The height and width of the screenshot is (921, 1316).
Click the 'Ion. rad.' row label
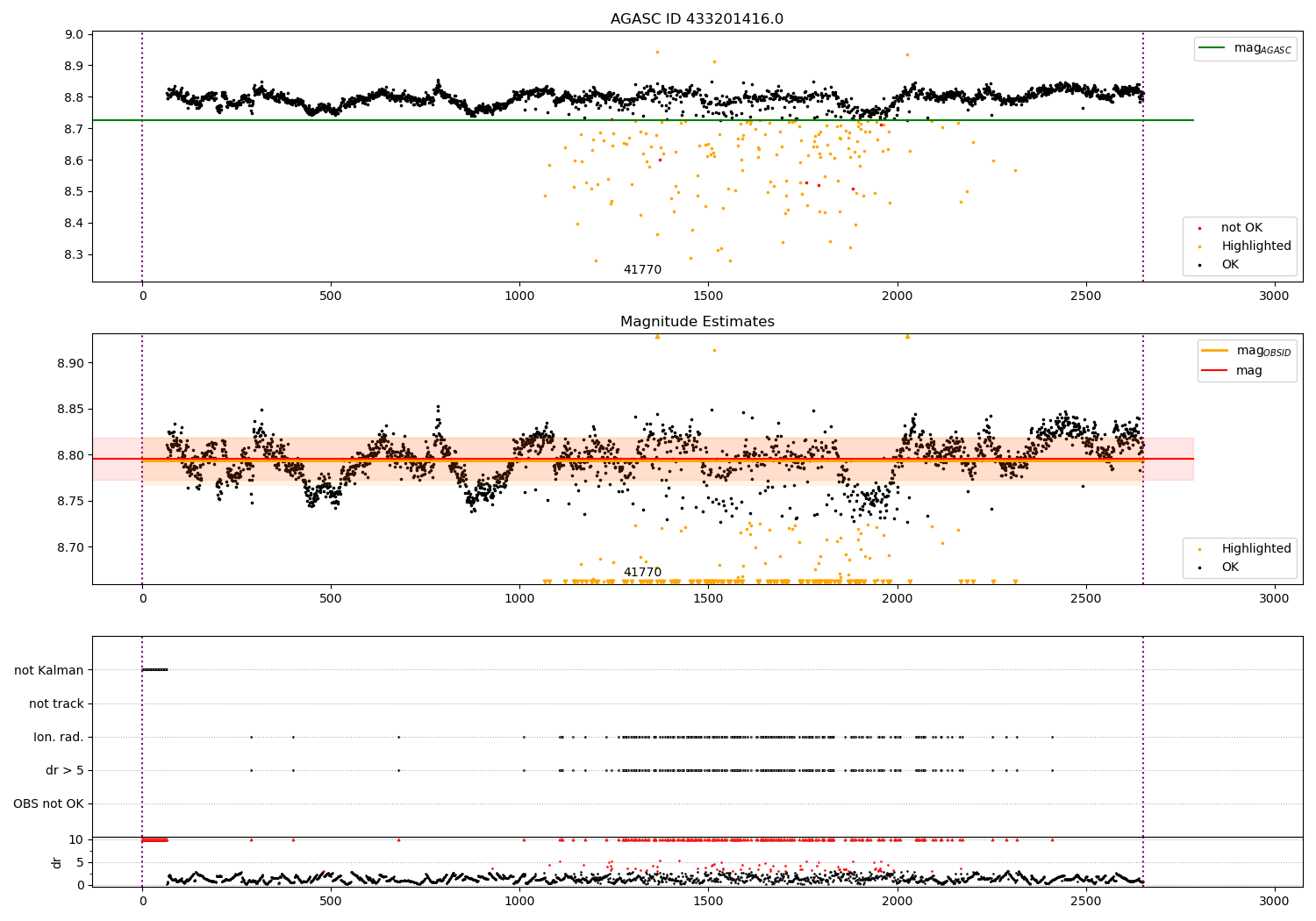pyautogui.click(x=59, y=738)
